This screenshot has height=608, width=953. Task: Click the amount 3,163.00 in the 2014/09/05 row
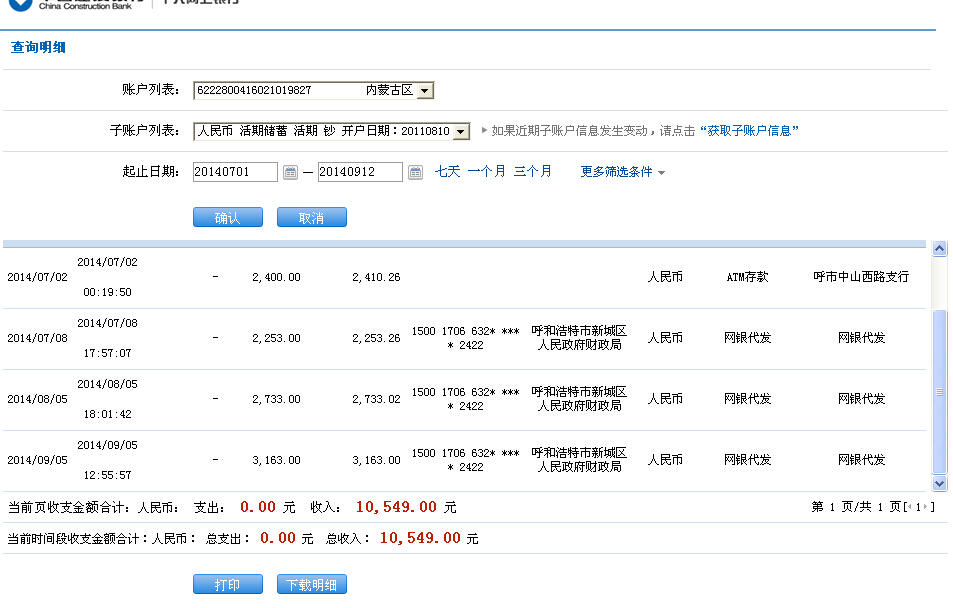[277, 460]
